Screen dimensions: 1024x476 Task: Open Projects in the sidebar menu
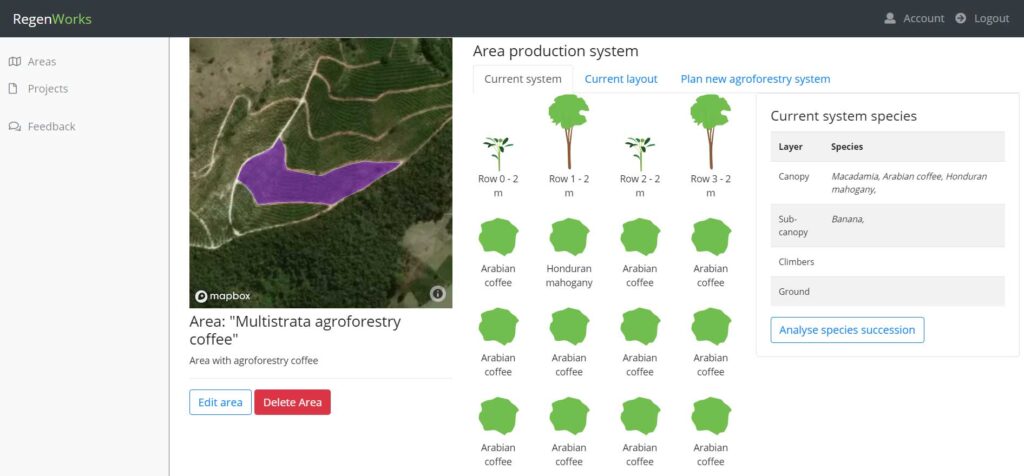pos(48,88)
